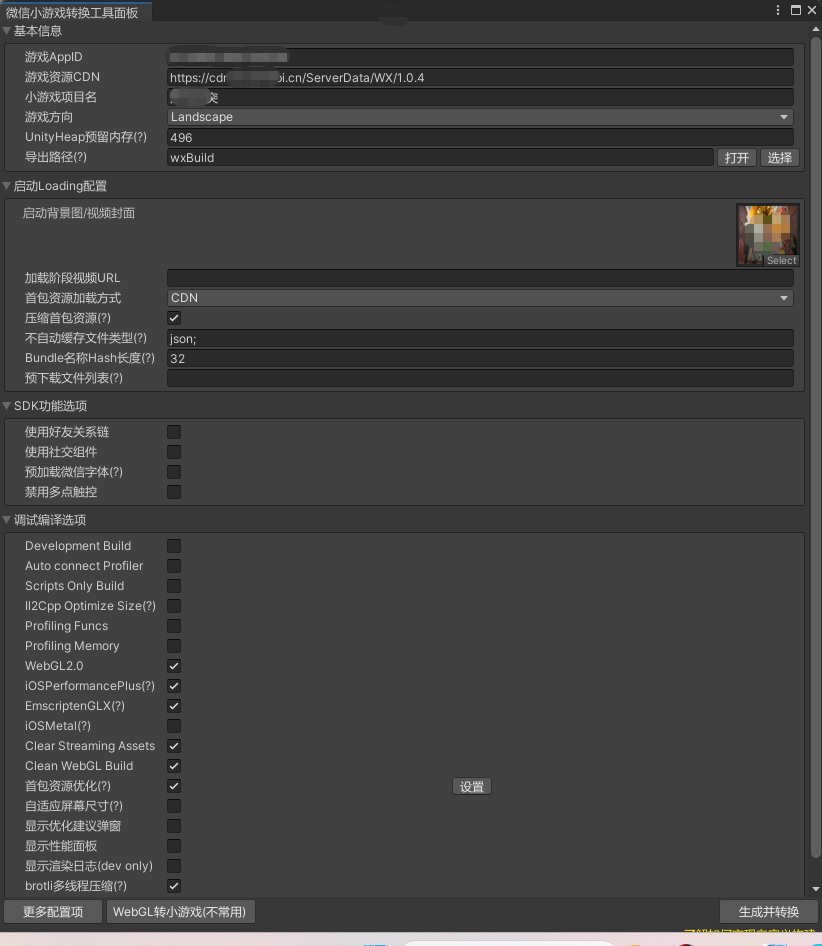Click the 打开 button next to 导出路径
This screenshot has height=946, width=822.
tap(737, 157)
